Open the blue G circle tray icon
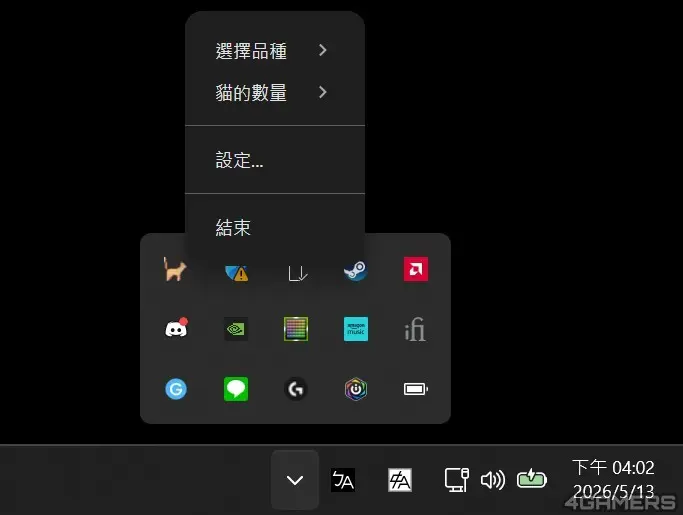This screenshot has width=683, height=515. pyautogui.click(x=176, y=389)
